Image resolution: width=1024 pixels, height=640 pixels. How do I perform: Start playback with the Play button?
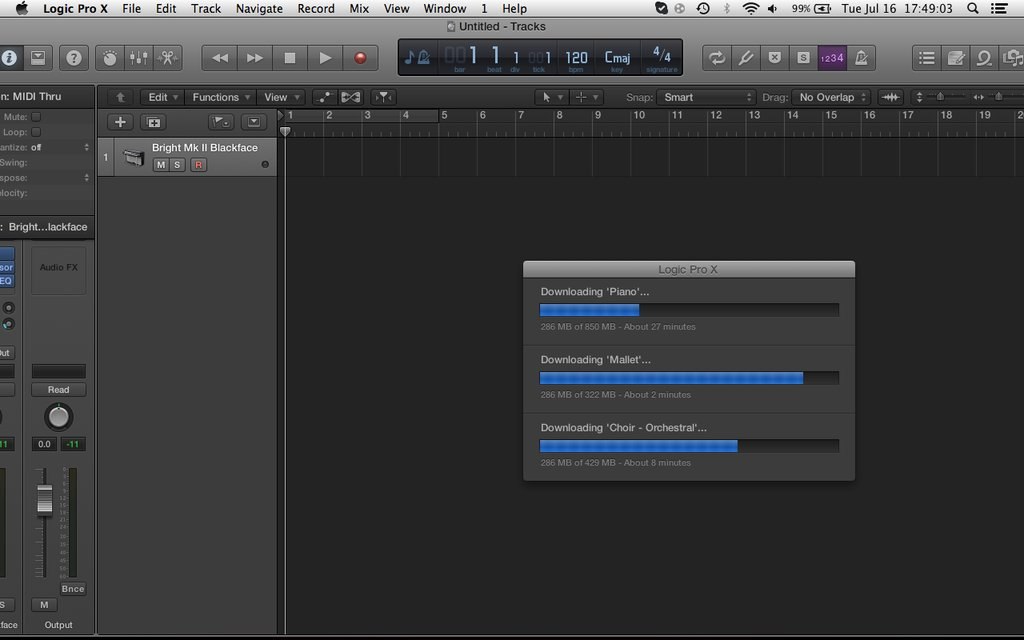pos(325,58)
